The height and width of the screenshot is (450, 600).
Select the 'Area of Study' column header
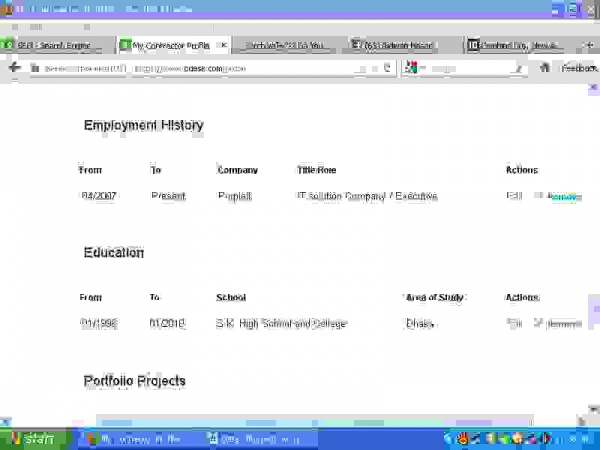435,297
